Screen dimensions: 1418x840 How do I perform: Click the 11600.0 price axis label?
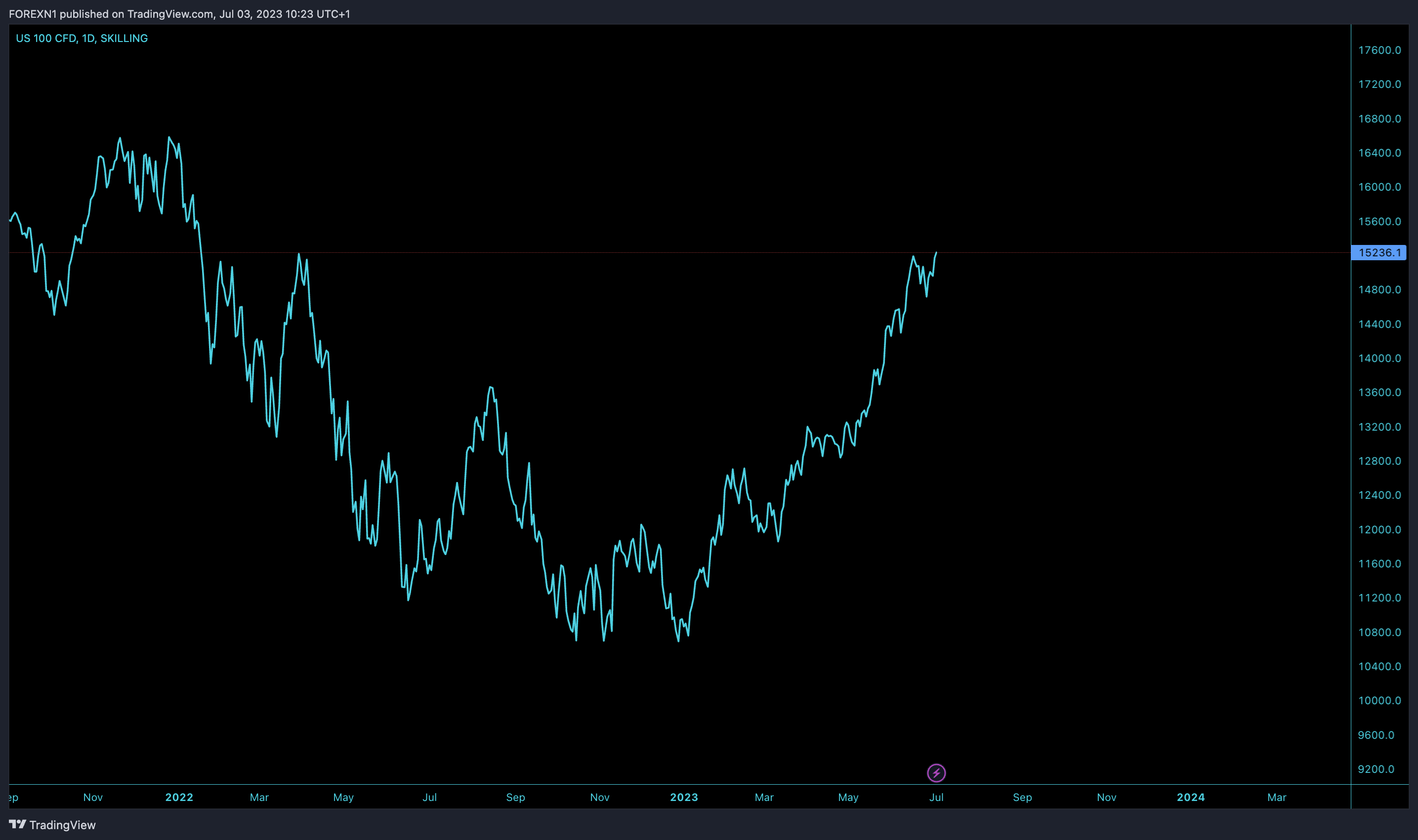(x=1379, y=563)
